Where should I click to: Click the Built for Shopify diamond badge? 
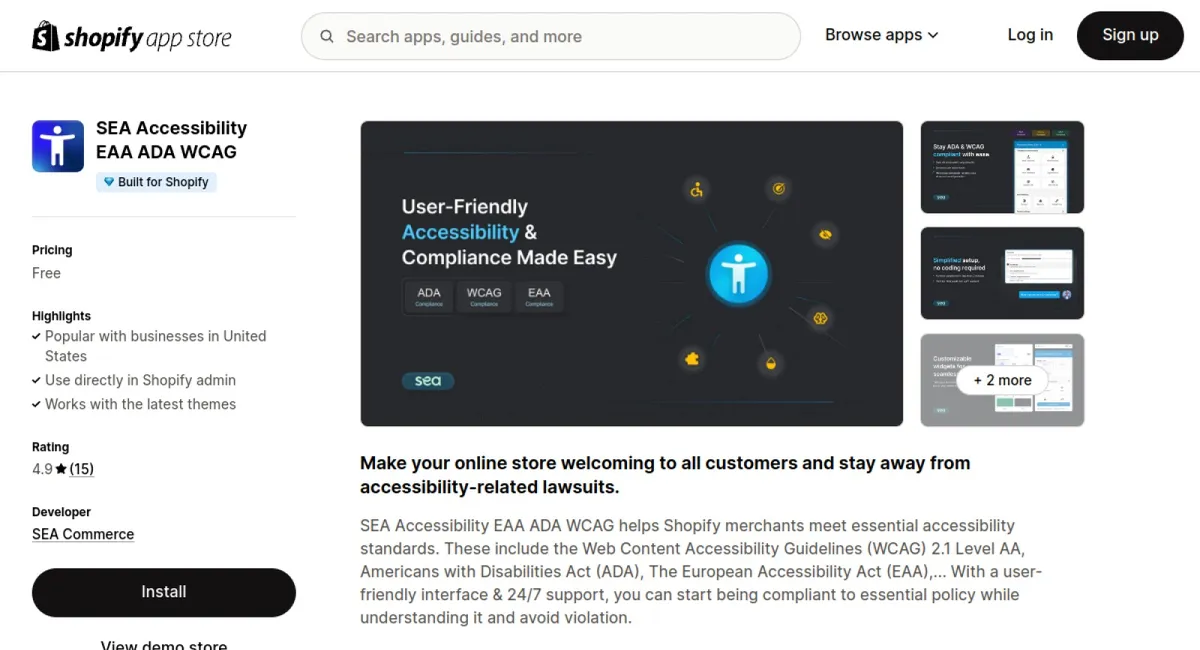click(x=156, y=182)
